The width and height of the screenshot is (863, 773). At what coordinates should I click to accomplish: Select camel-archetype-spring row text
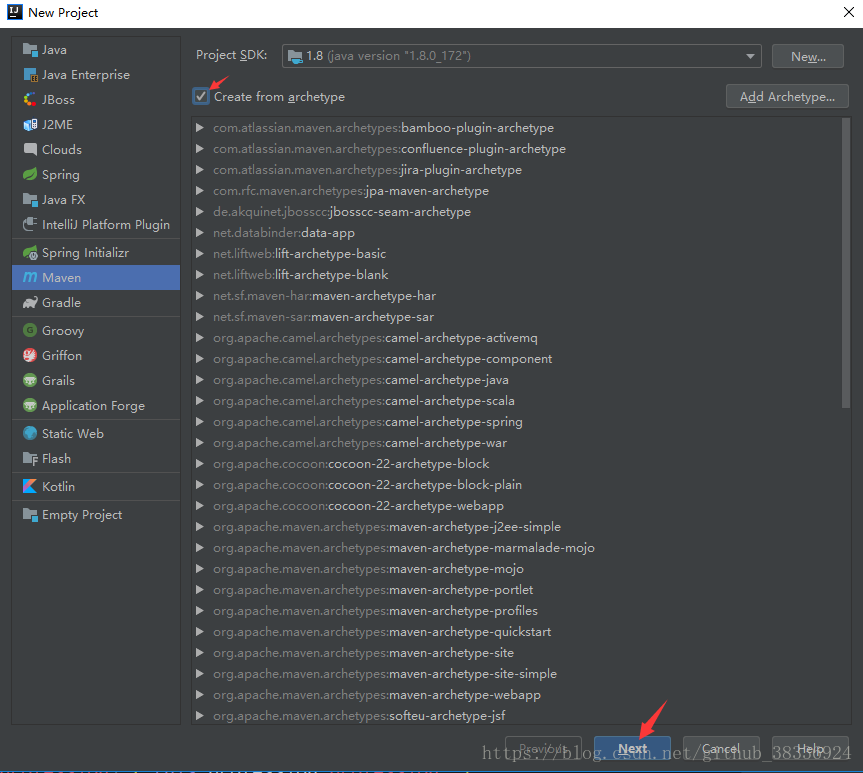[368, 422]
